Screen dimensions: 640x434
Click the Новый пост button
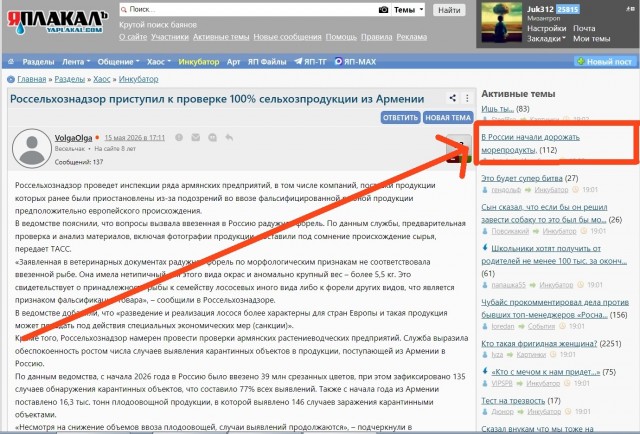tap(605, 62)
